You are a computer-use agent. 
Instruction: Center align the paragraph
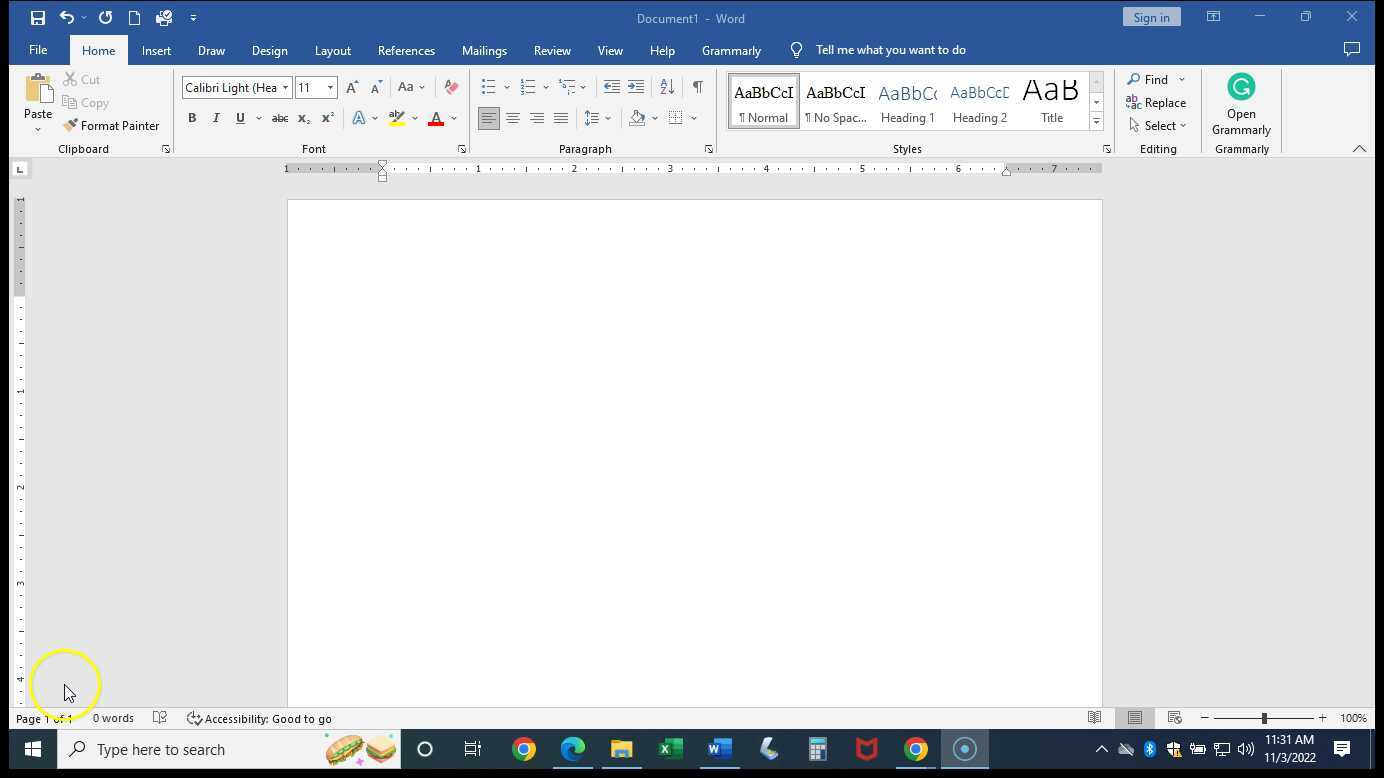(513, 118)
